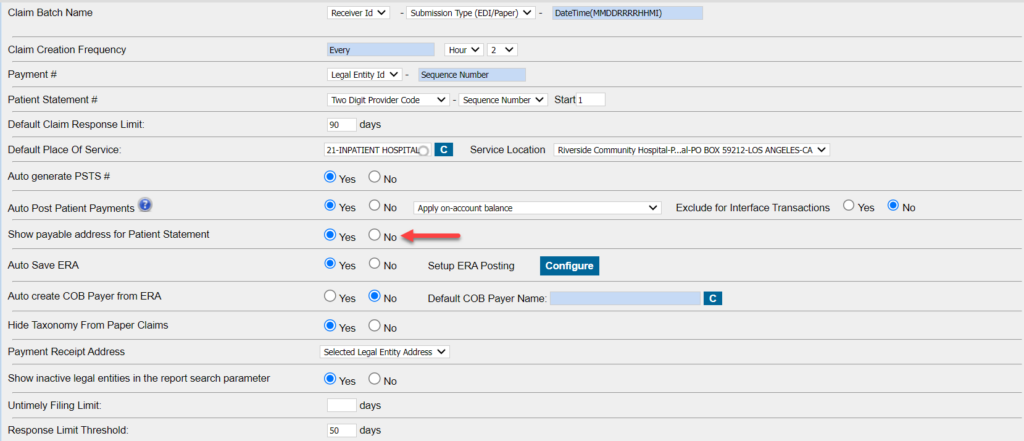Click the Configure button for ERA Posting
The width and height of the screenshot is (1024, 441).
[569, 266]
